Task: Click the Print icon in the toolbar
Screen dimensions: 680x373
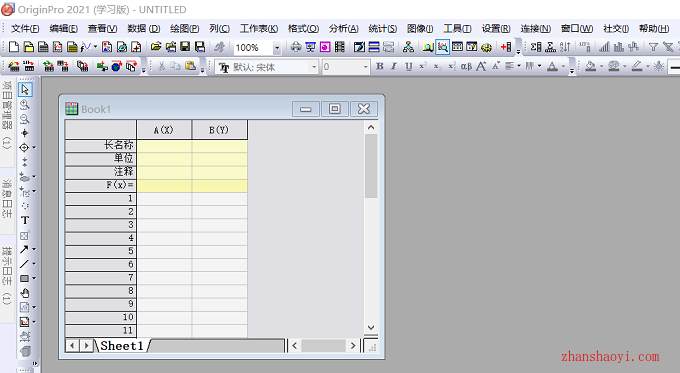Action: (296, 47)
